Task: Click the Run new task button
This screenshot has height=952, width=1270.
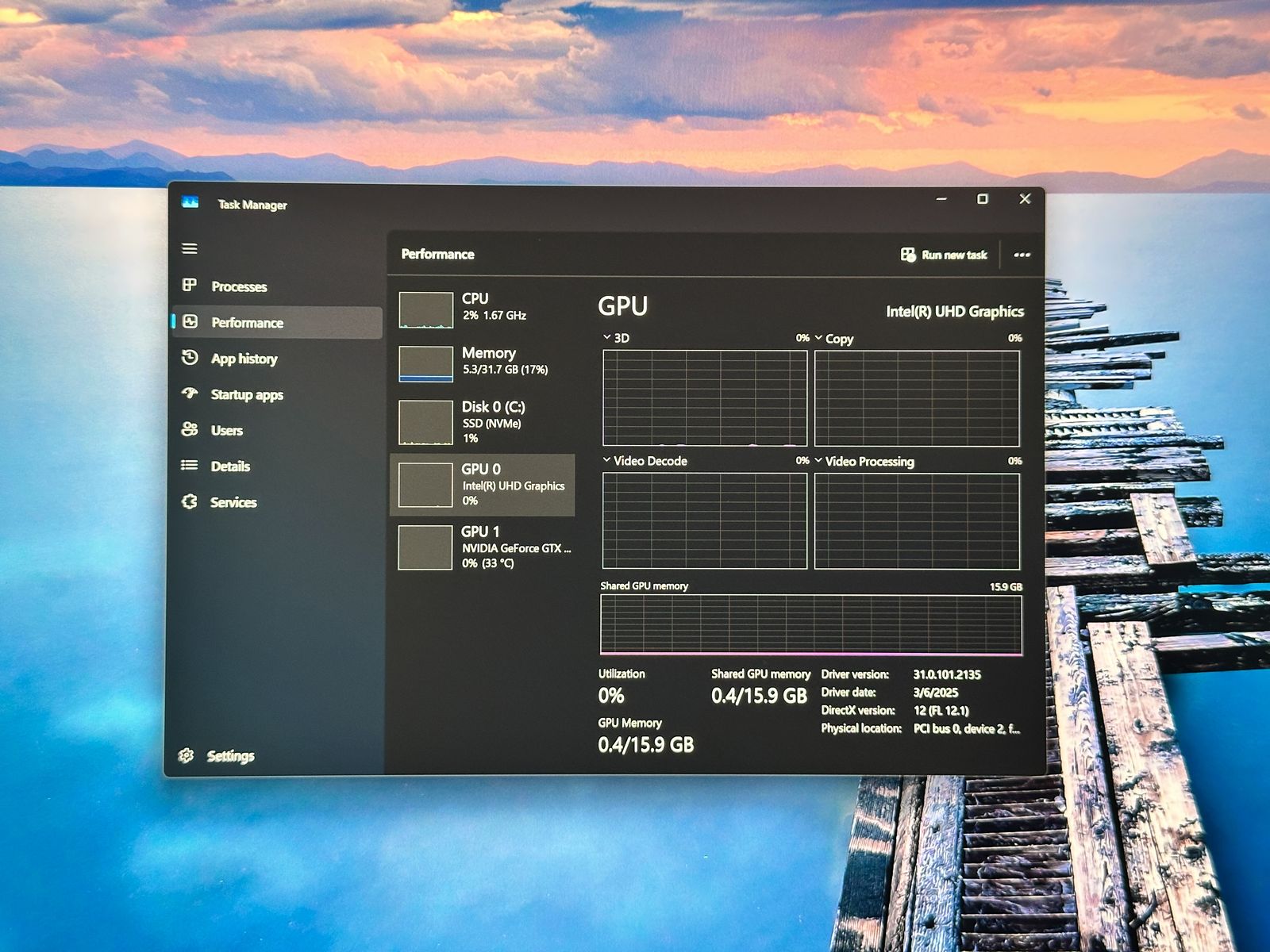Action: tap(944, 255)
